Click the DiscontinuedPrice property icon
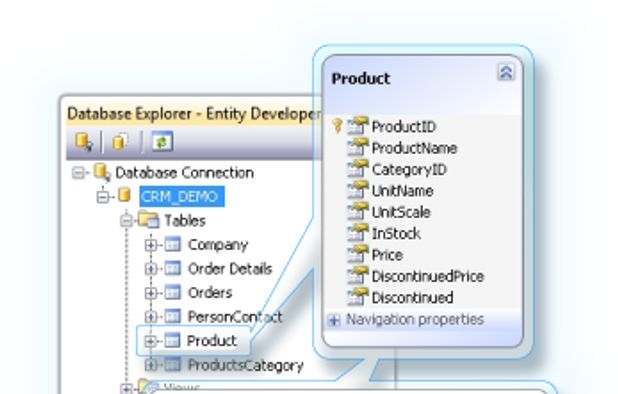The height and width of the screenshot is (394, 618). coord(358,275)
